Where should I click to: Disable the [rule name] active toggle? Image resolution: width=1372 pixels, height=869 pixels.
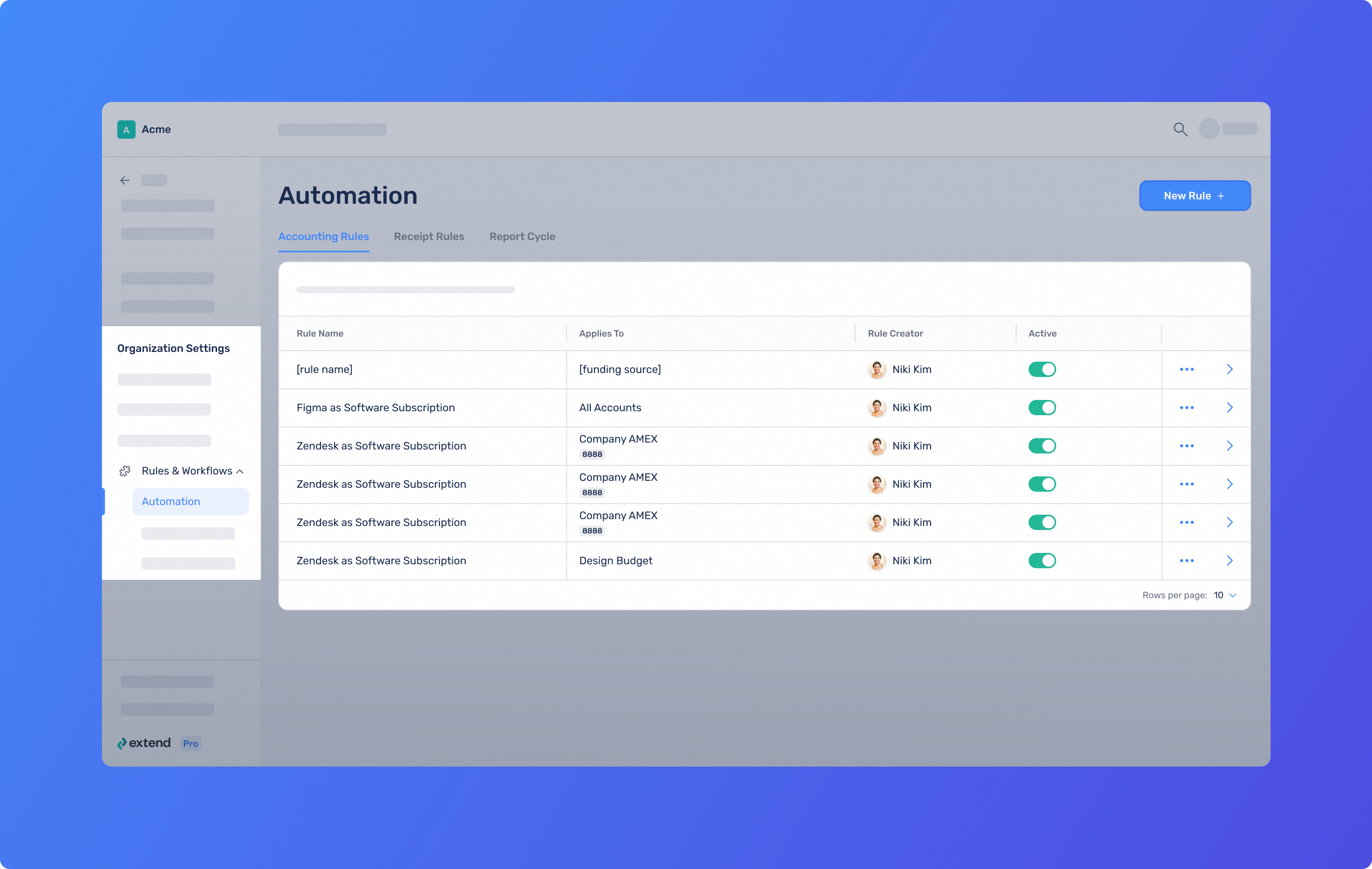[1042, 369]
